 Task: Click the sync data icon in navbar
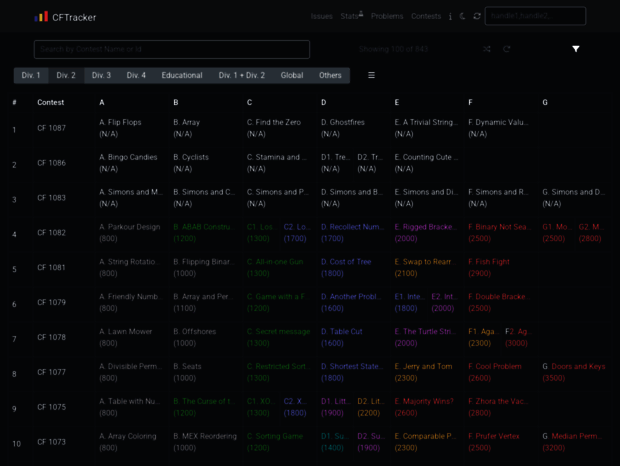pyautogui.click(x=477, y=16)
